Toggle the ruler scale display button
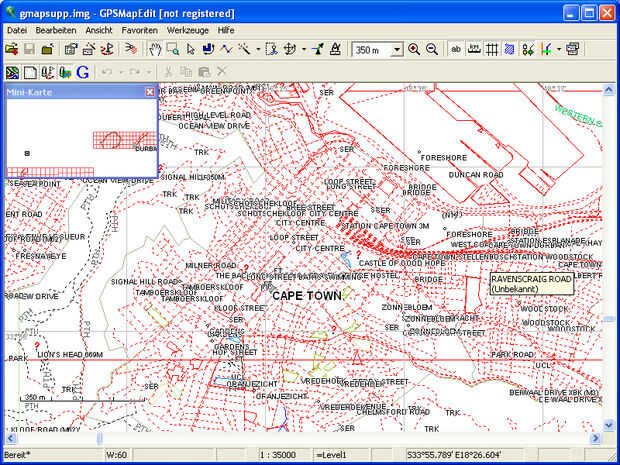 [x=474, y=49]
